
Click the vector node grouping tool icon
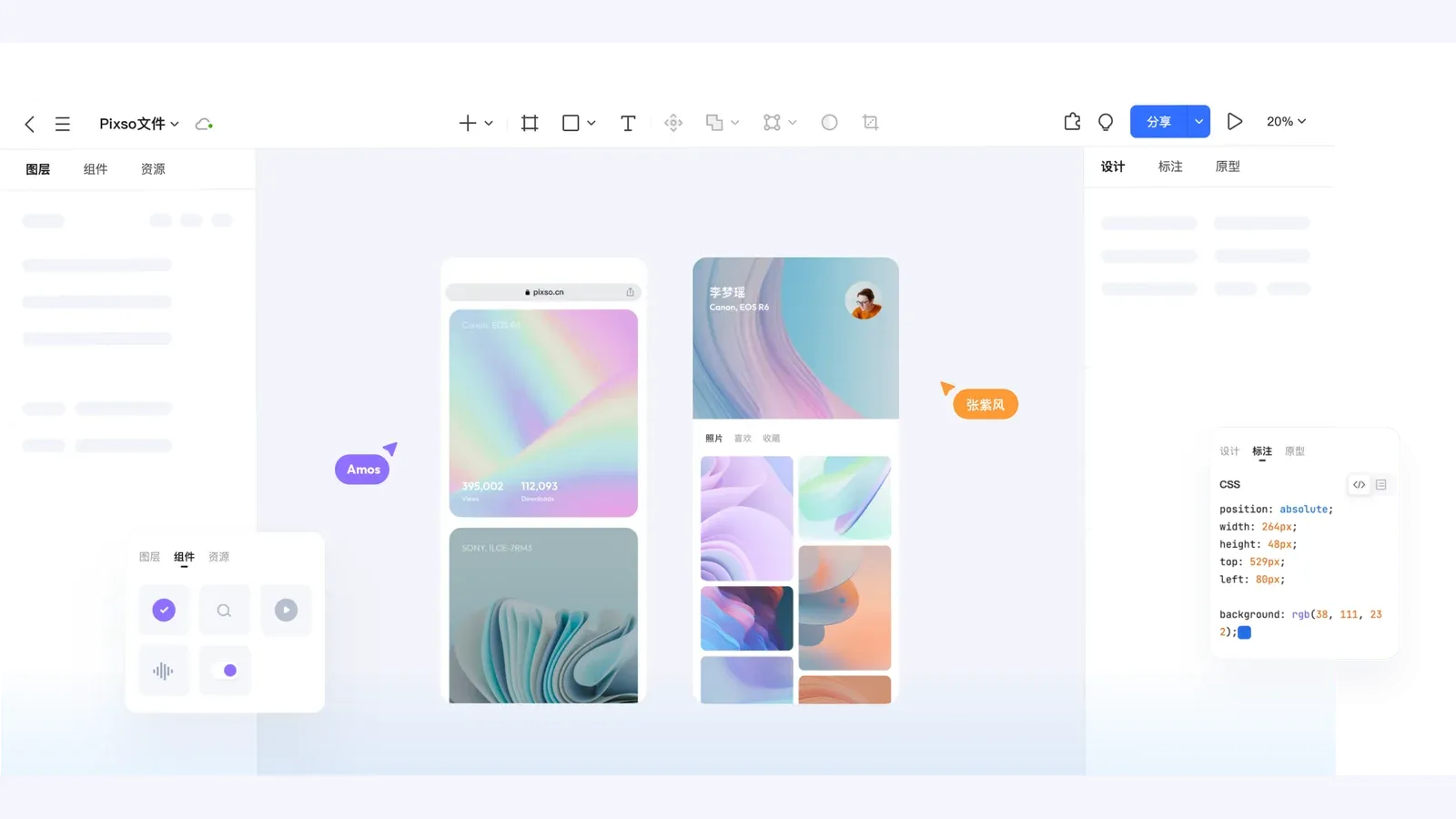click(x=772, y=122)
